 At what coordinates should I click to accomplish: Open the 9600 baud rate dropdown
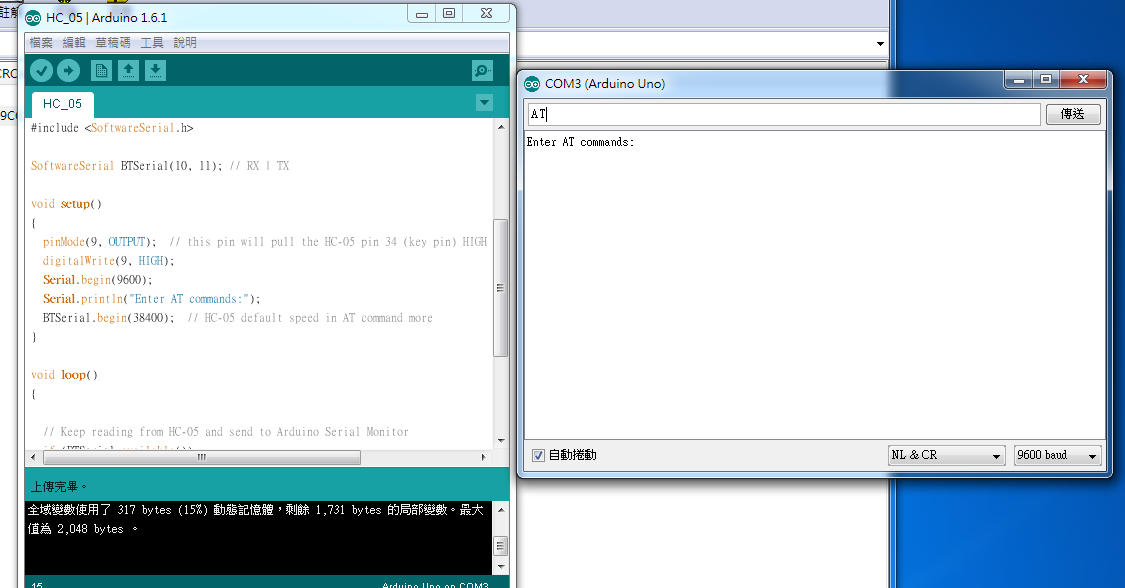tap(1057, 455)
